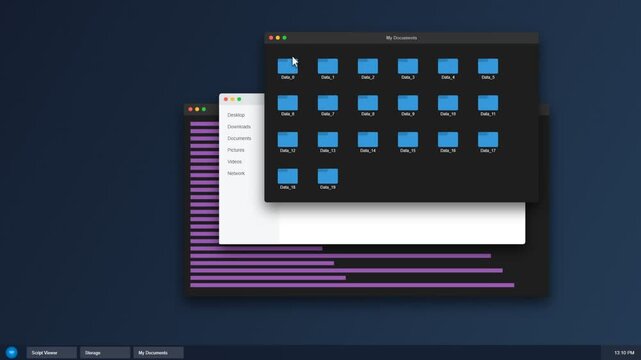Select the Data_3 folder icon
The height and width of the screenshot is (360, 641).
pos(408,66)
